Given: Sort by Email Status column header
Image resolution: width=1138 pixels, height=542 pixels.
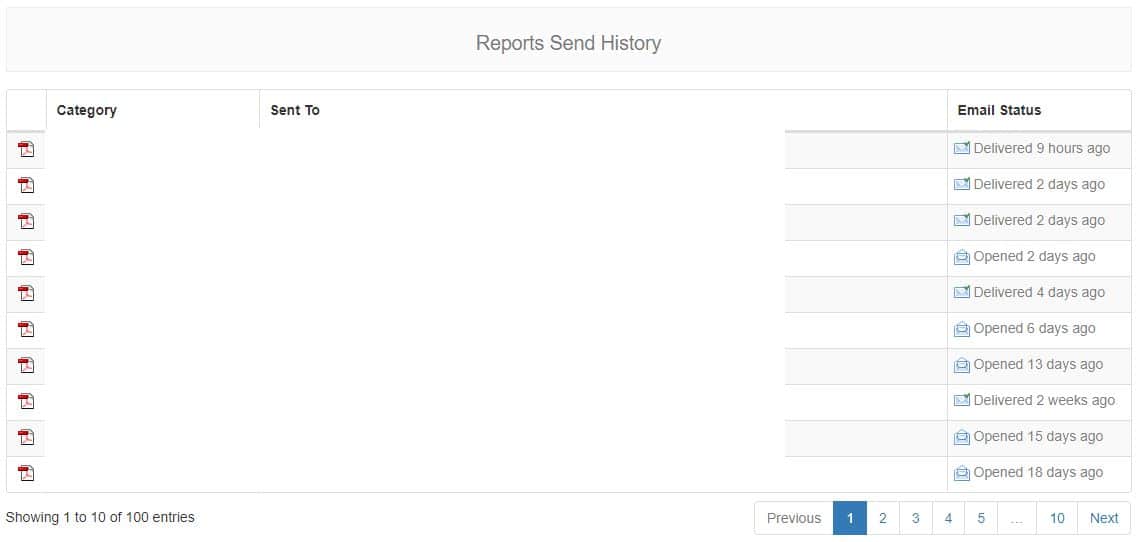Looking at the screenshot, I should click(x=999, y=110).
